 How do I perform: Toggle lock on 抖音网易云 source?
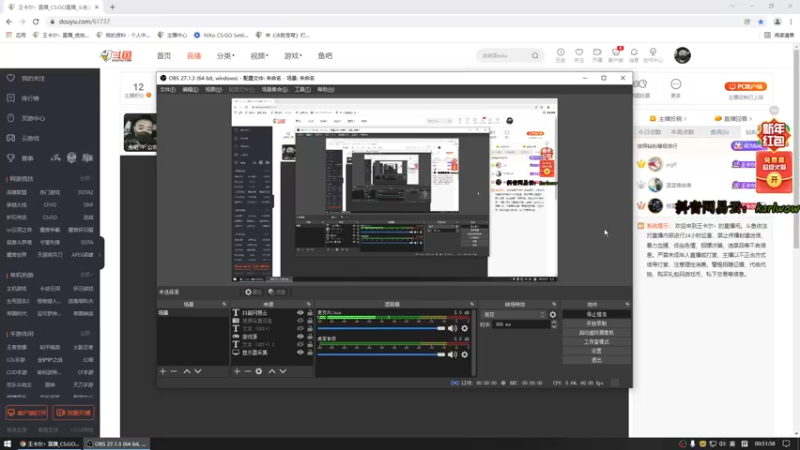pyautogui.click(x=310, y=313)
